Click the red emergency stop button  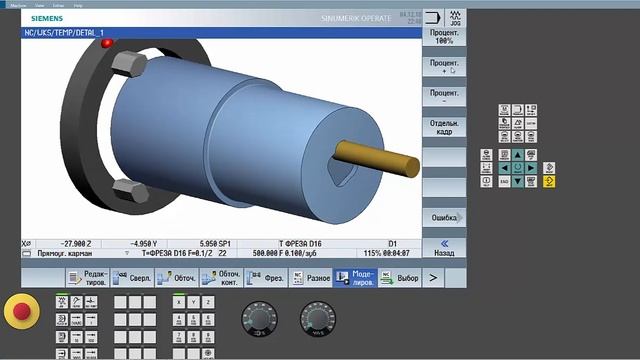(22, 311)
